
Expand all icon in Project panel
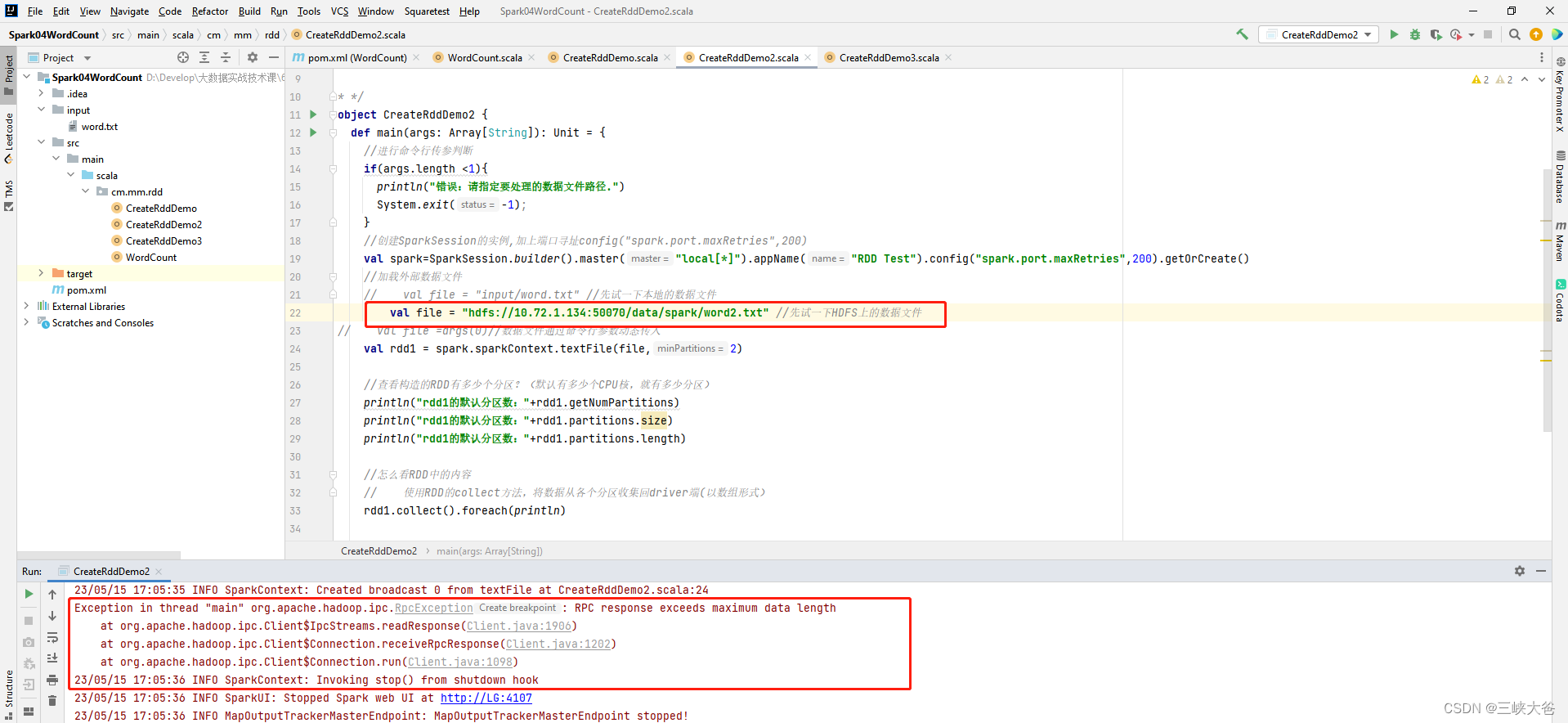[204, 57]
